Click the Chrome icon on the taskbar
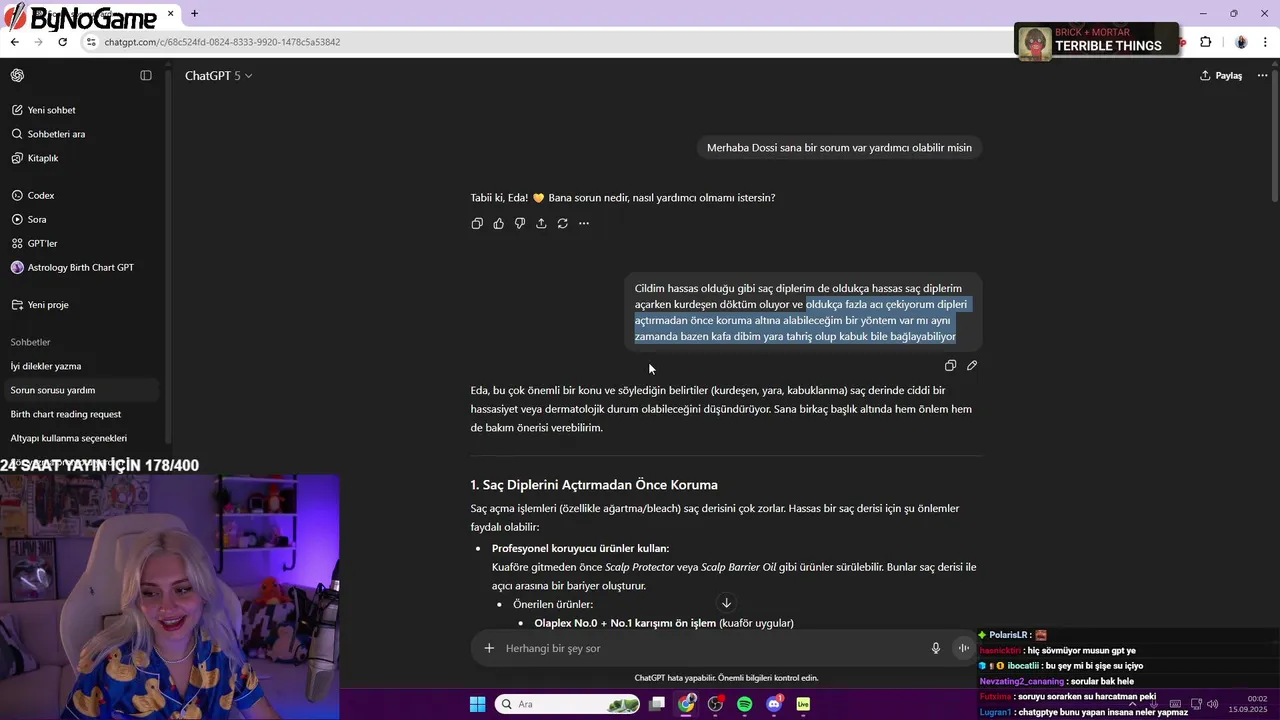The height and width of the screenshot is (720, 1280). (686, 704)
